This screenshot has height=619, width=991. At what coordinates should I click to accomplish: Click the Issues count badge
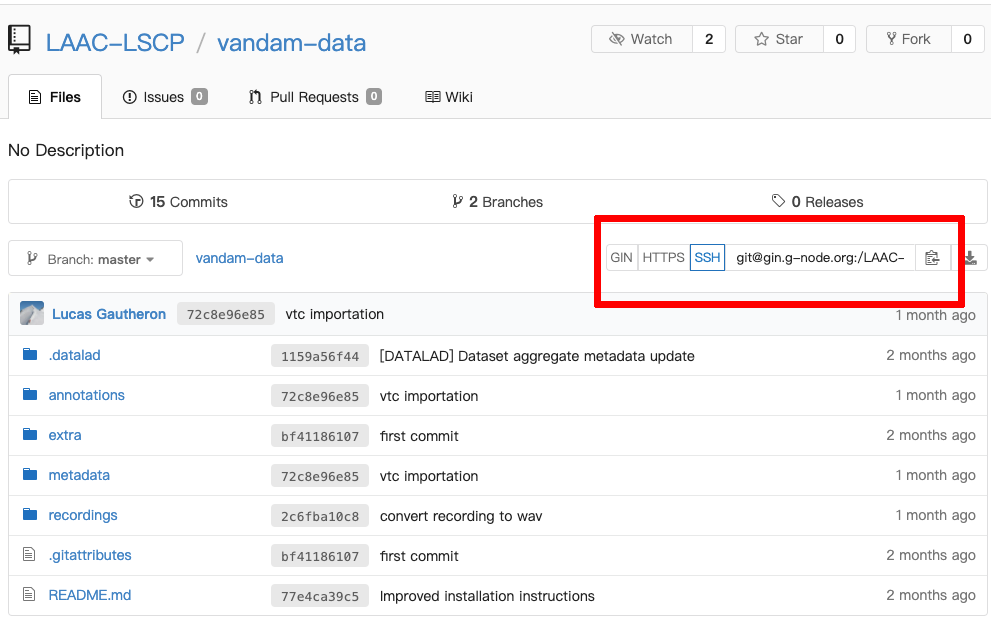tap(200, 96)
